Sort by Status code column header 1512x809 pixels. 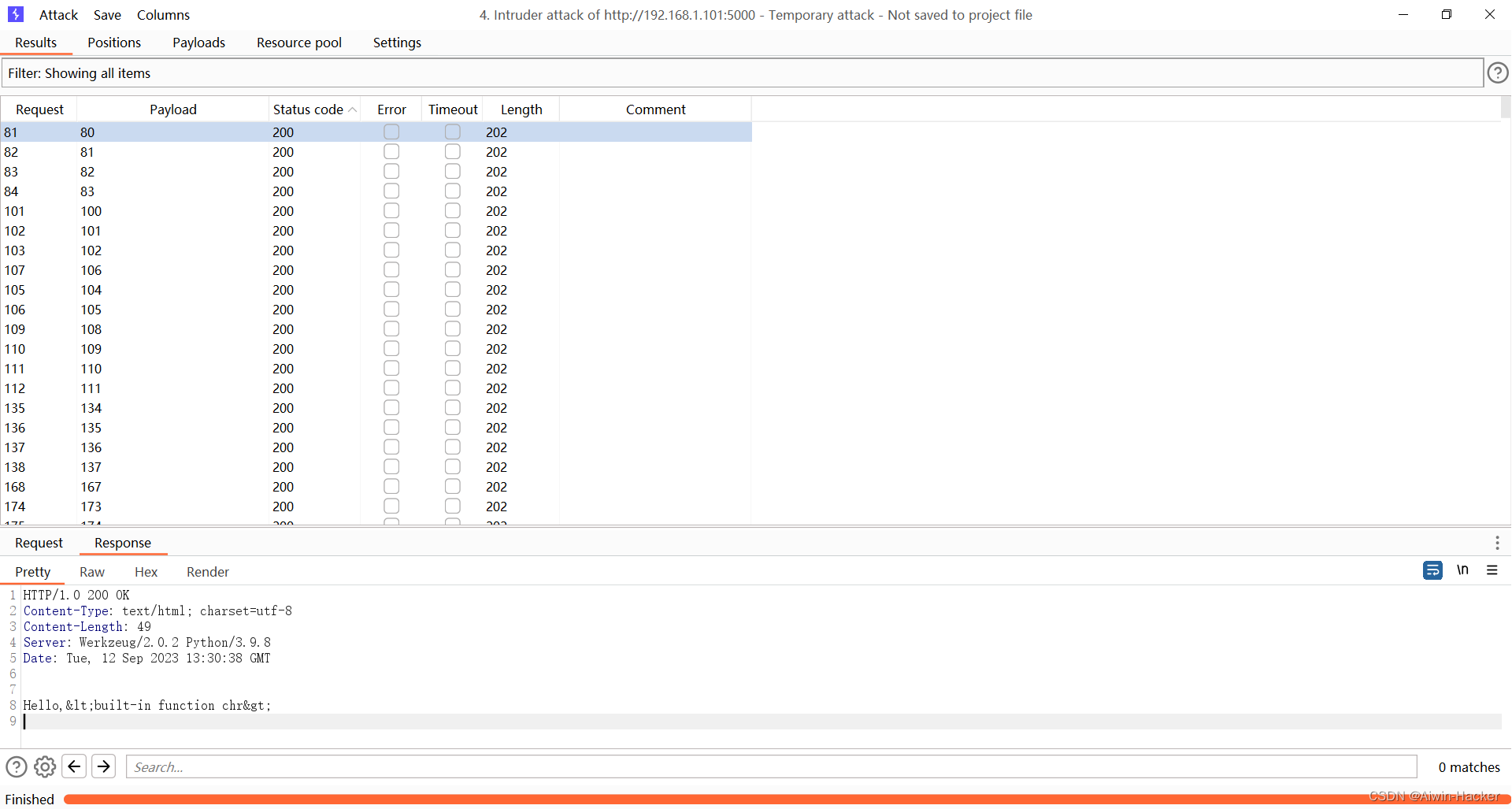(x=314, y=109)
